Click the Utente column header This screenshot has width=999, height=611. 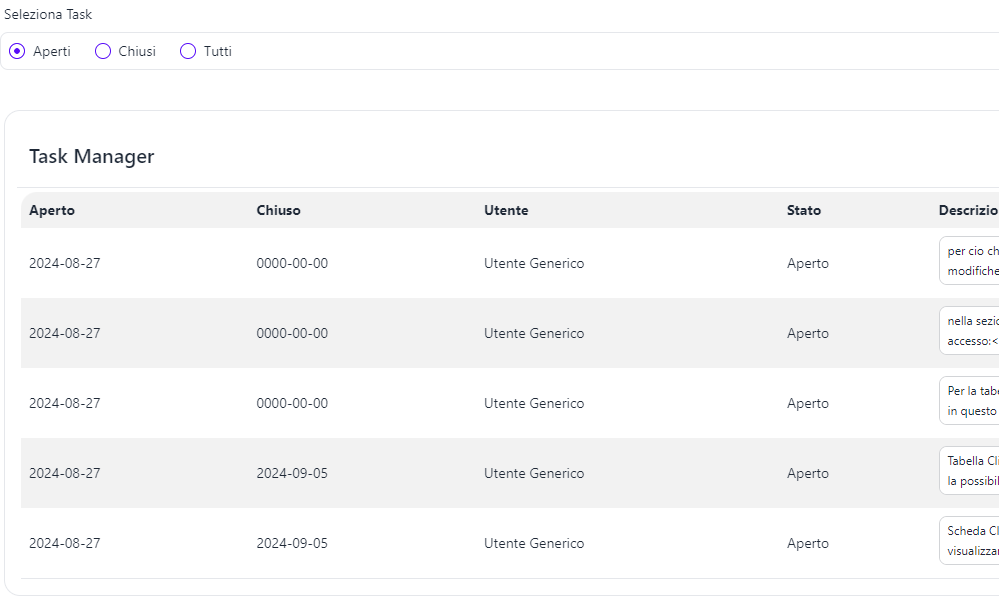tap(506, 210)
